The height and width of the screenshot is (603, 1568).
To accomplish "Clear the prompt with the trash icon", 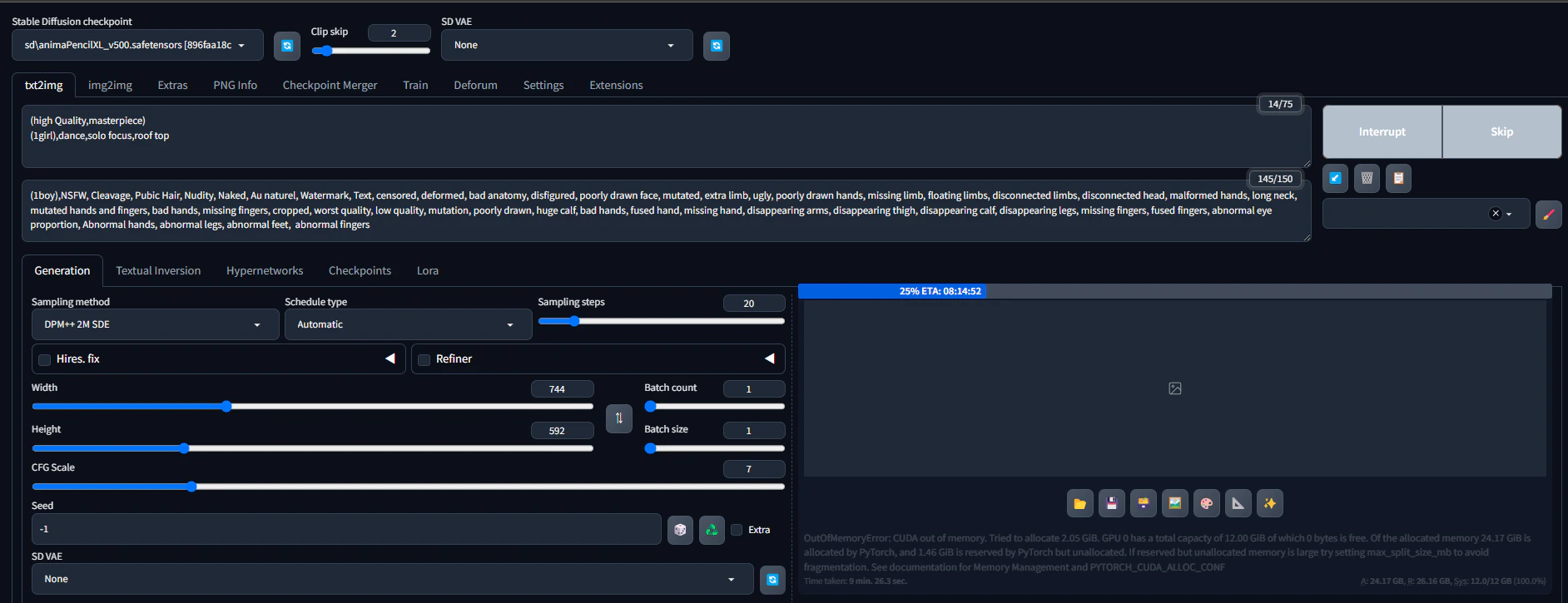I will tap(1367, 178).
